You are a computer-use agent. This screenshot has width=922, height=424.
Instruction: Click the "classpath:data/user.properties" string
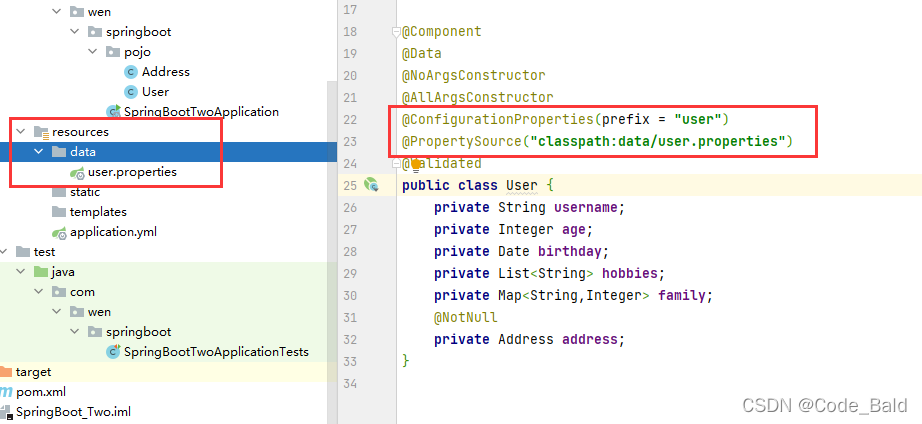(x=658, y=141)
